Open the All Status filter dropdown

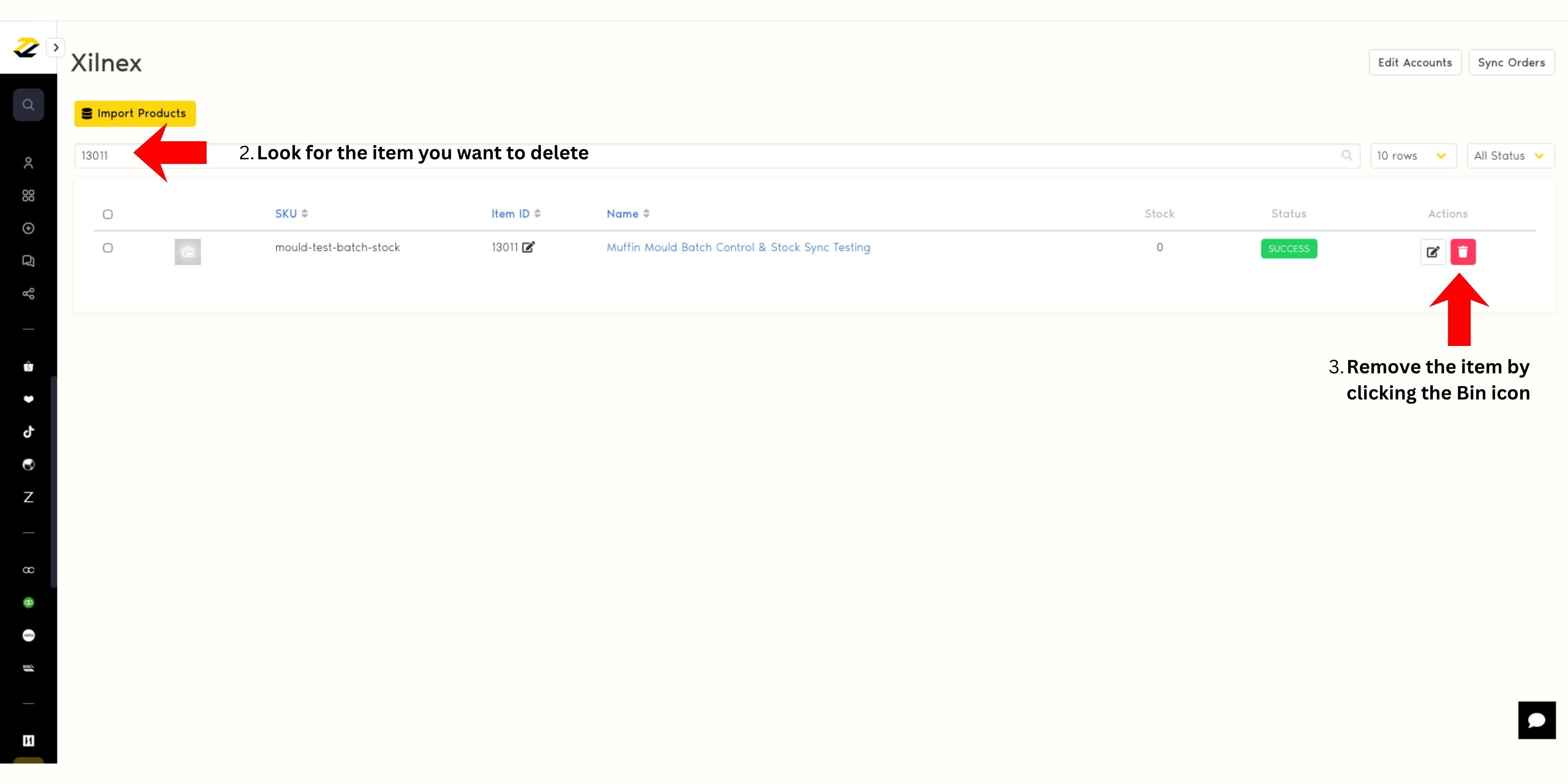pos(1510,156)
